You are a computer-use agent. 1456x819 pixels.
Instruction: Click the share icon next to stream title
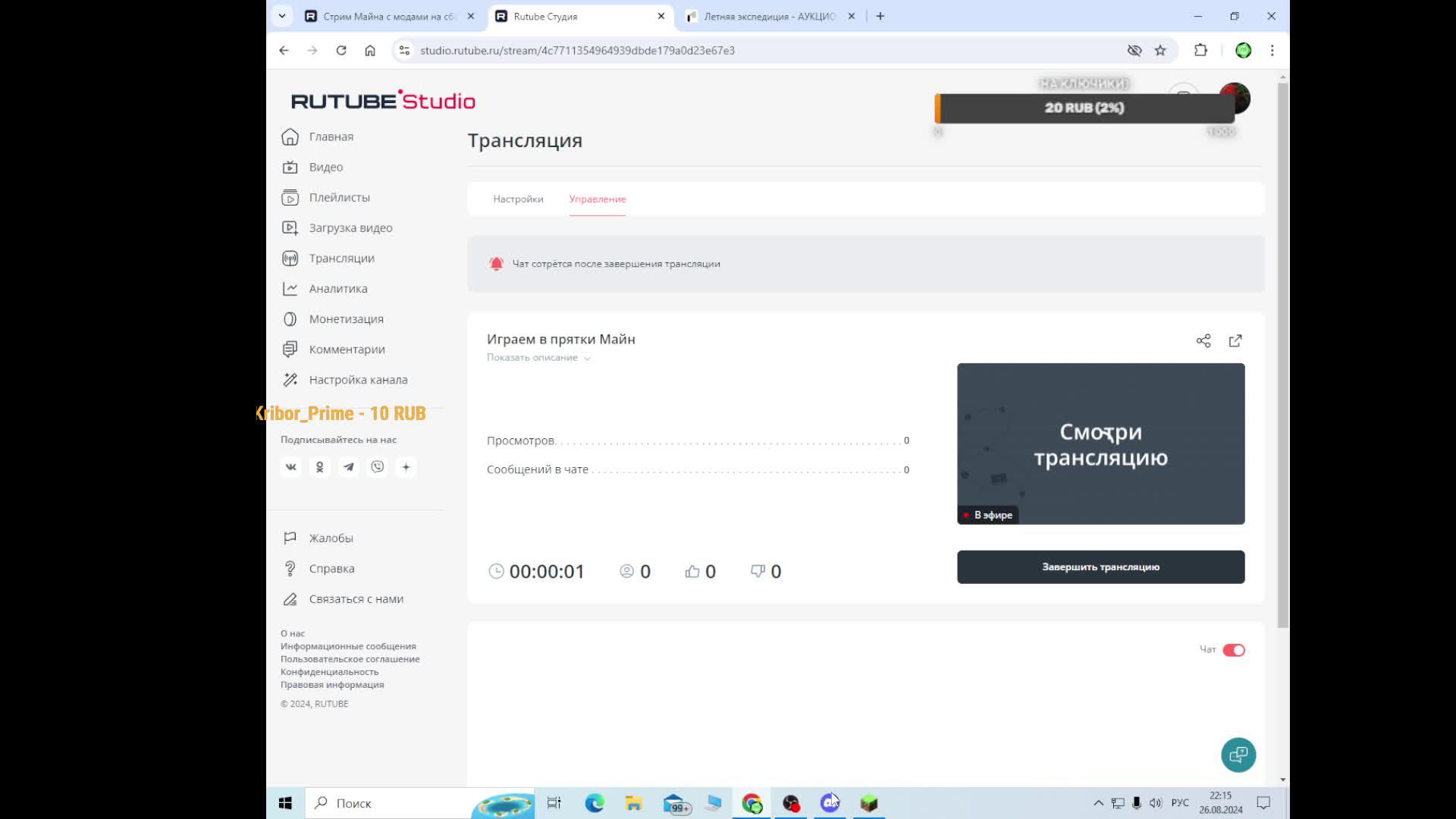coord(1203,340)
